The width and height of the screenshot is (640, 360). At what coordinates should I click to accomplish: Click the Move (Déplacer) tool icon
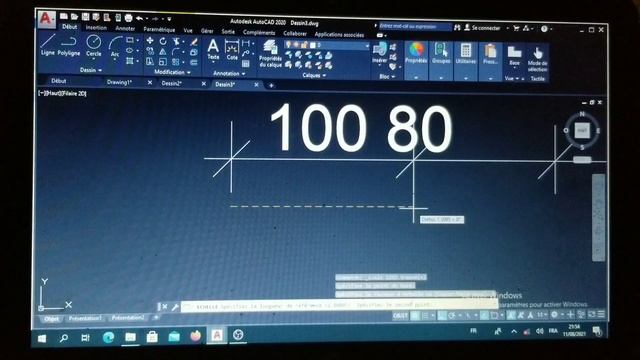click(150, 40)
